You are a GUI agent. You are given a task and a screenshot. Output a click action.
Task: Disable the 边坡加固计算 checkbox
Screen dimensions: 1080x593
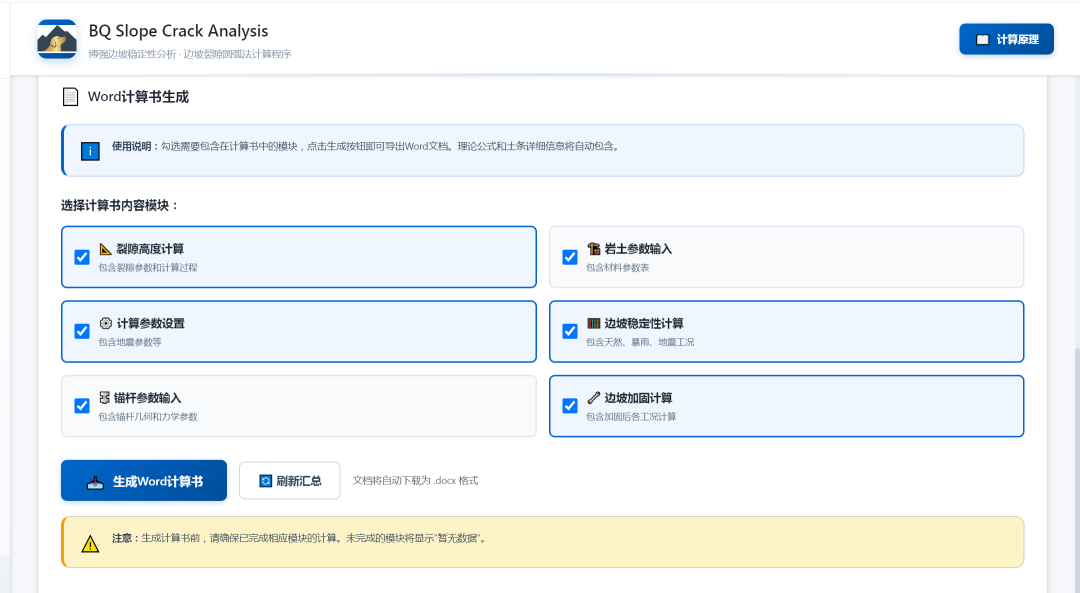tap(570, 406)
